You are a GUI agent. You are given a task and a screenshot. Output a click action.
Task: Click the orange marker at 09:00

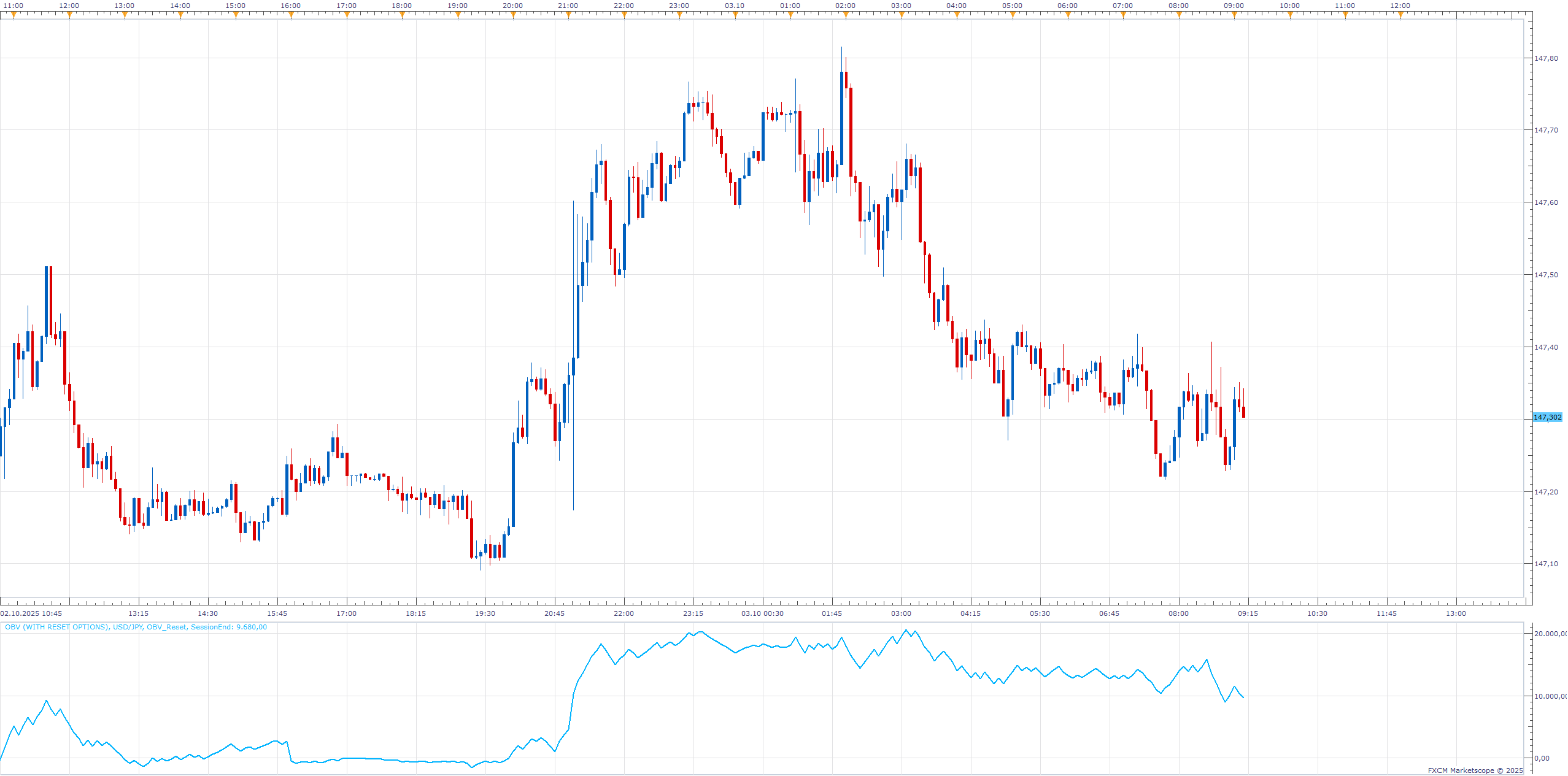[x=1234, y=15]
